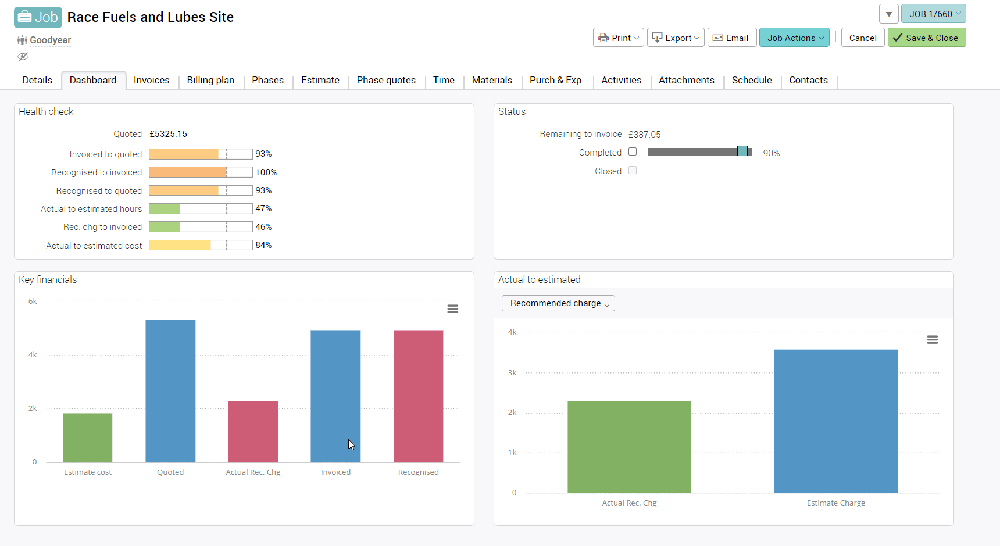Tick the Completed checkbox
Screen dimensions: 1000x546
[632, 152]
